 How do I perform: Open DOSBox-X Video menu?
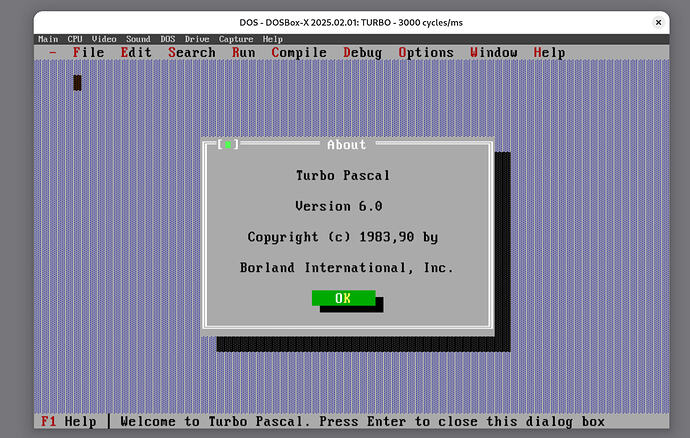[x=104, y=39]
